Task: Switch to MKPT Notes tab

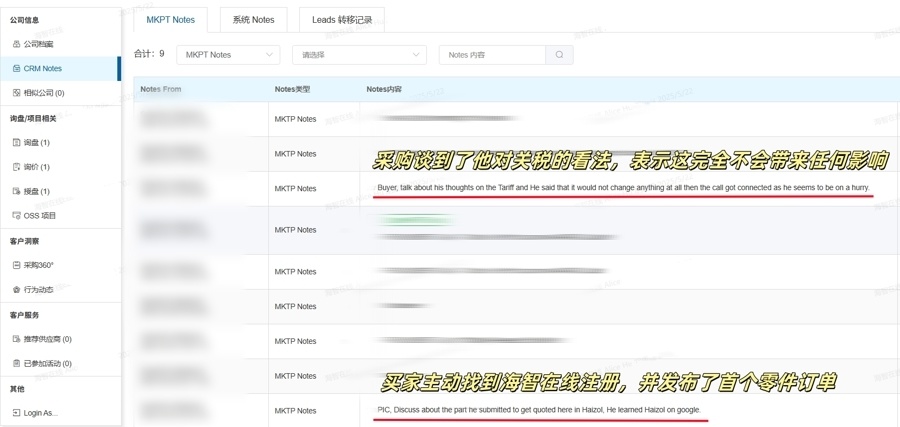Action: tap(170, 20)
